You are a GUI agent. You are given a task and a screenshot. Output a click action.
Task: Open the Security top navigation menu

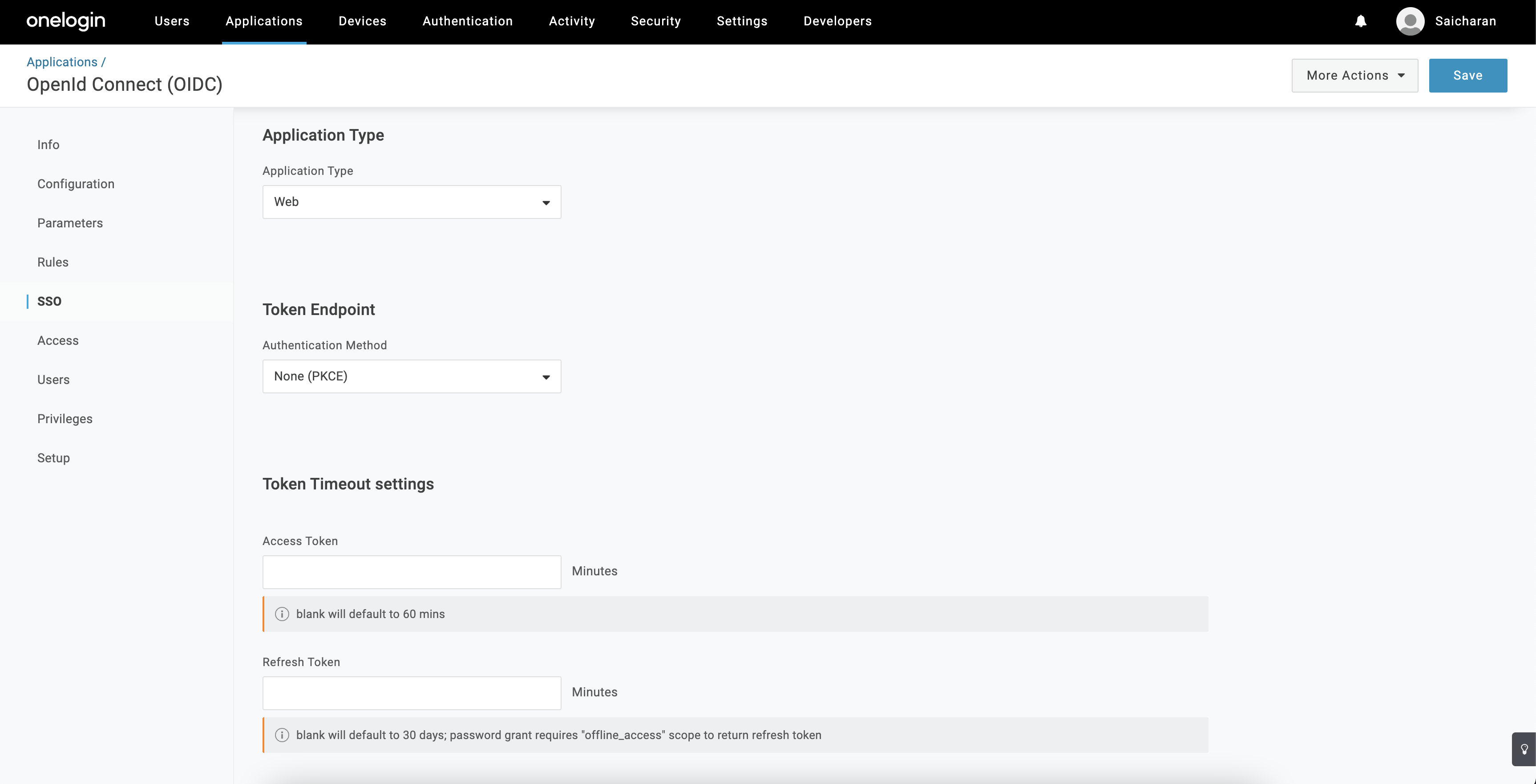[x=656, y=21]
